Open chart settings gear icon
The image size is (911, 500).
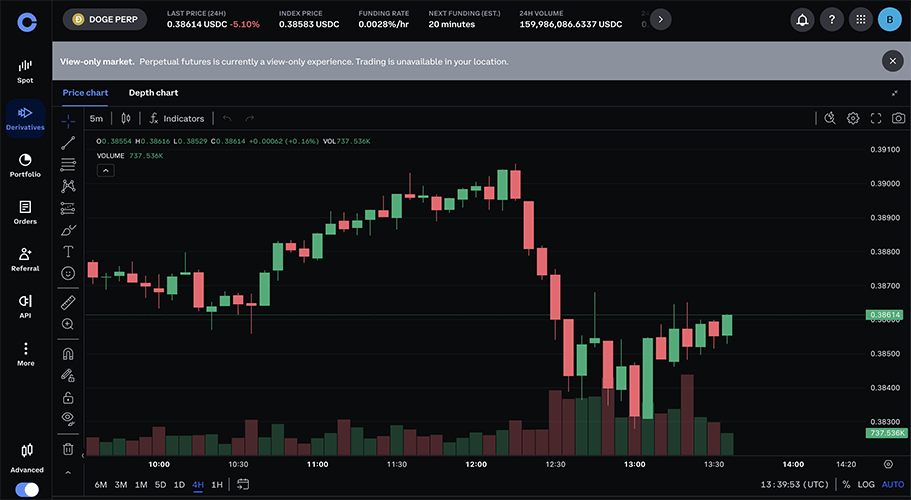[853, 118]
